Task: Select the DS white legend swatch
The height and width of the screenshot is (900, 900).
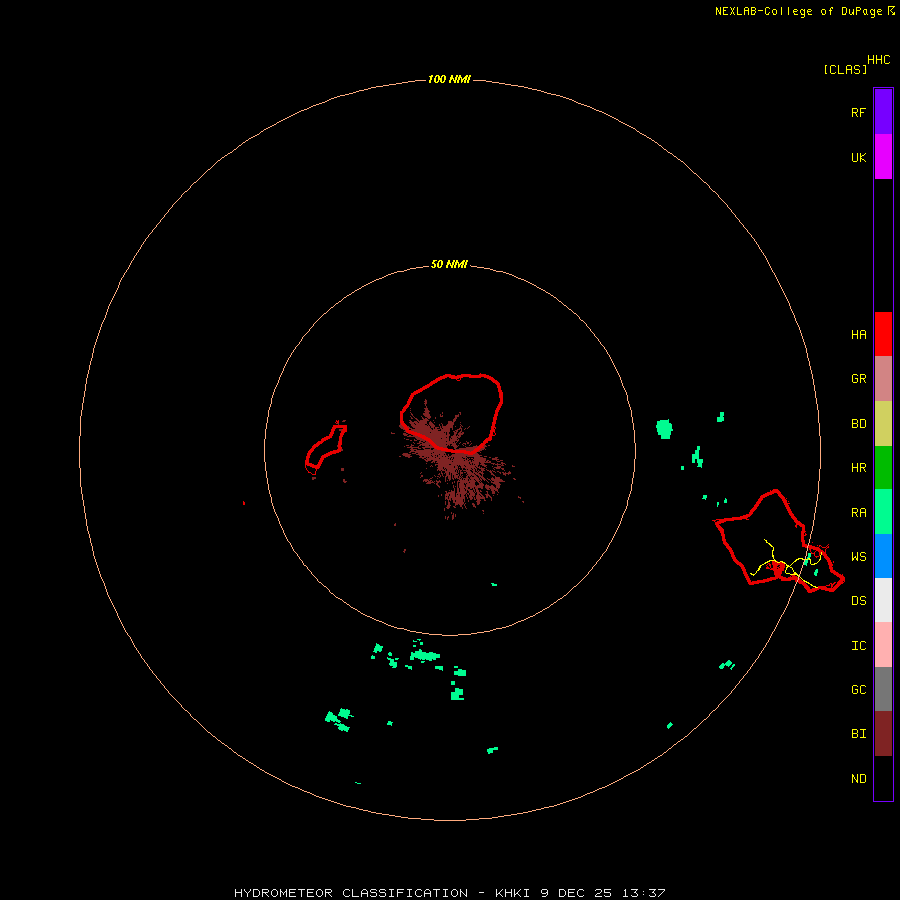Action: pyautogui.click(x=883, y=600)
